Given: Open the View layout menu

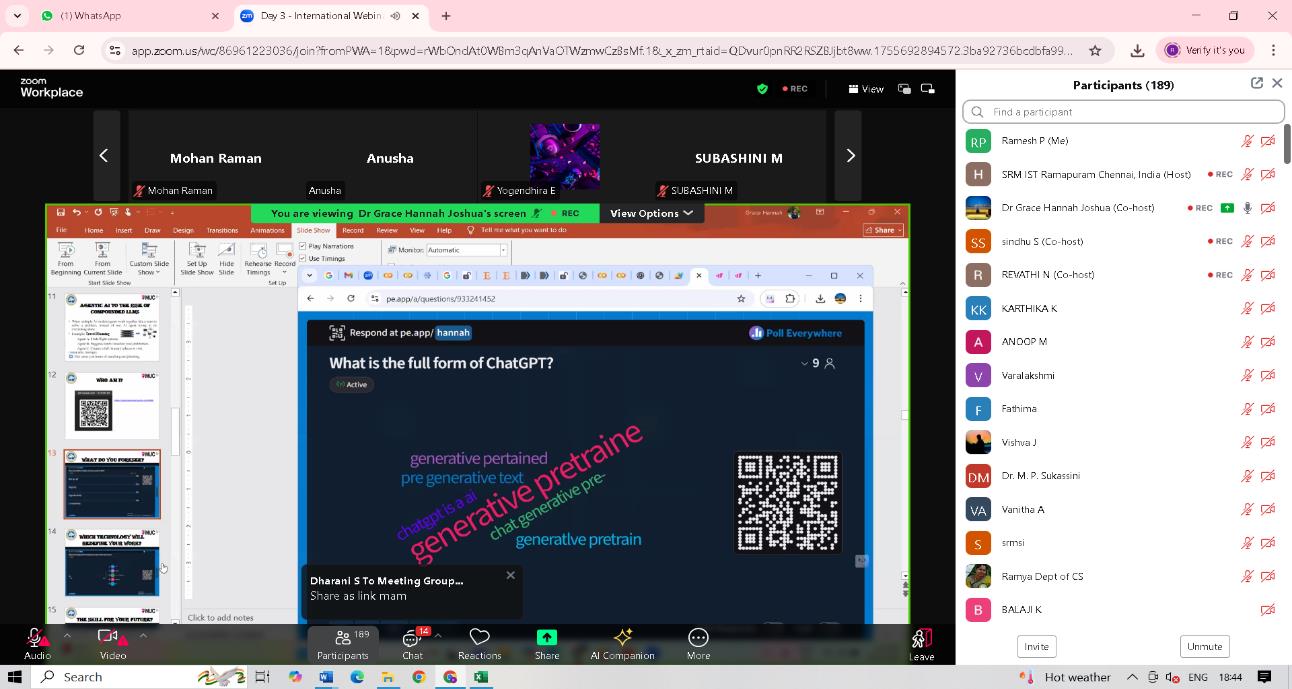Looking at the screenshot, I should point(866,89).
